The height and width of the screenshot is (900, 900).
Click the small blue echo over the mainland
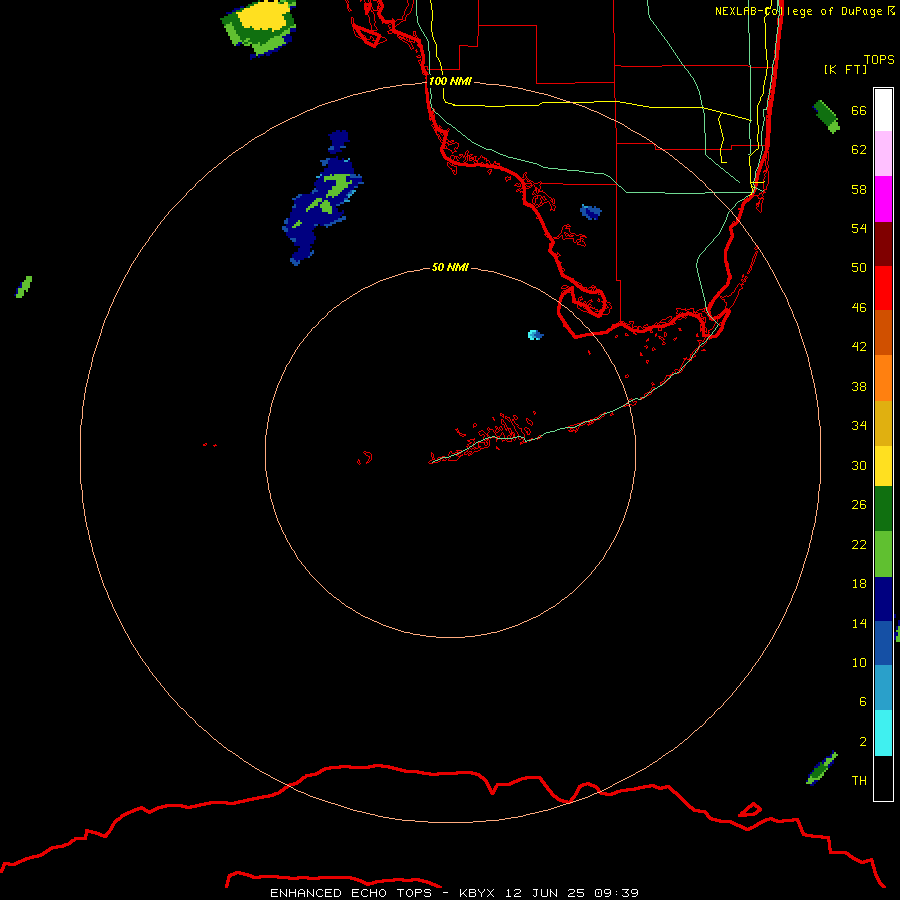coord(591,212)
